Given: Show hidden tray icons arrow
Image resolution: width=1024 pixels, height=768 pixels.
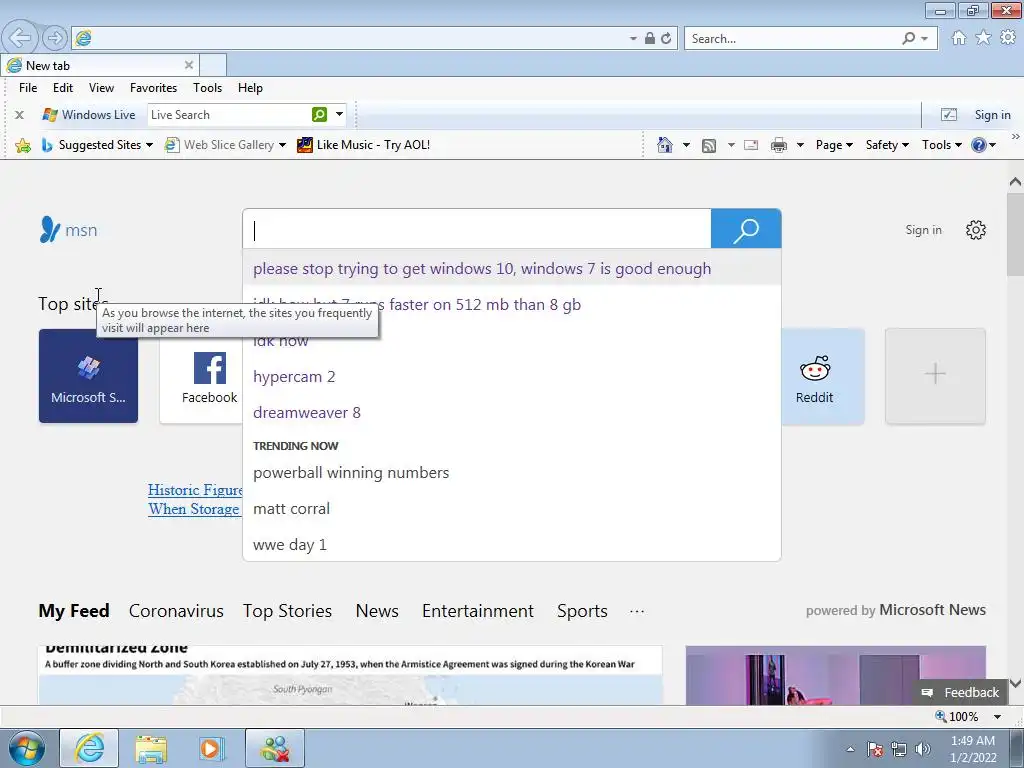Looking at the screenshot, I should 850,749.
